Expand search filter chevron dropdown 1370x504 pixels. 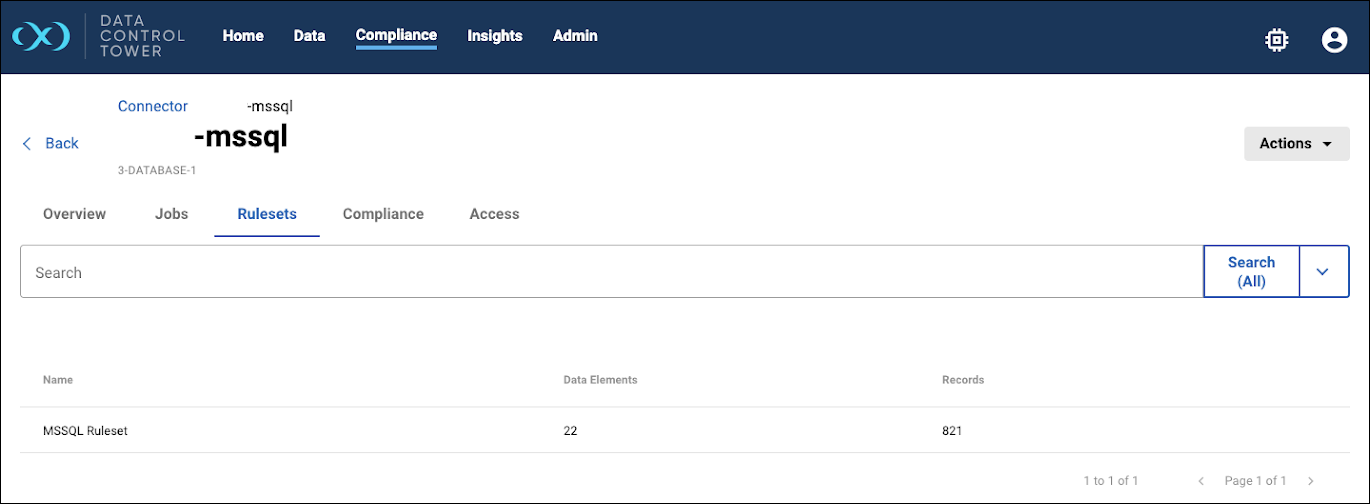click(x=1323, y=272)
